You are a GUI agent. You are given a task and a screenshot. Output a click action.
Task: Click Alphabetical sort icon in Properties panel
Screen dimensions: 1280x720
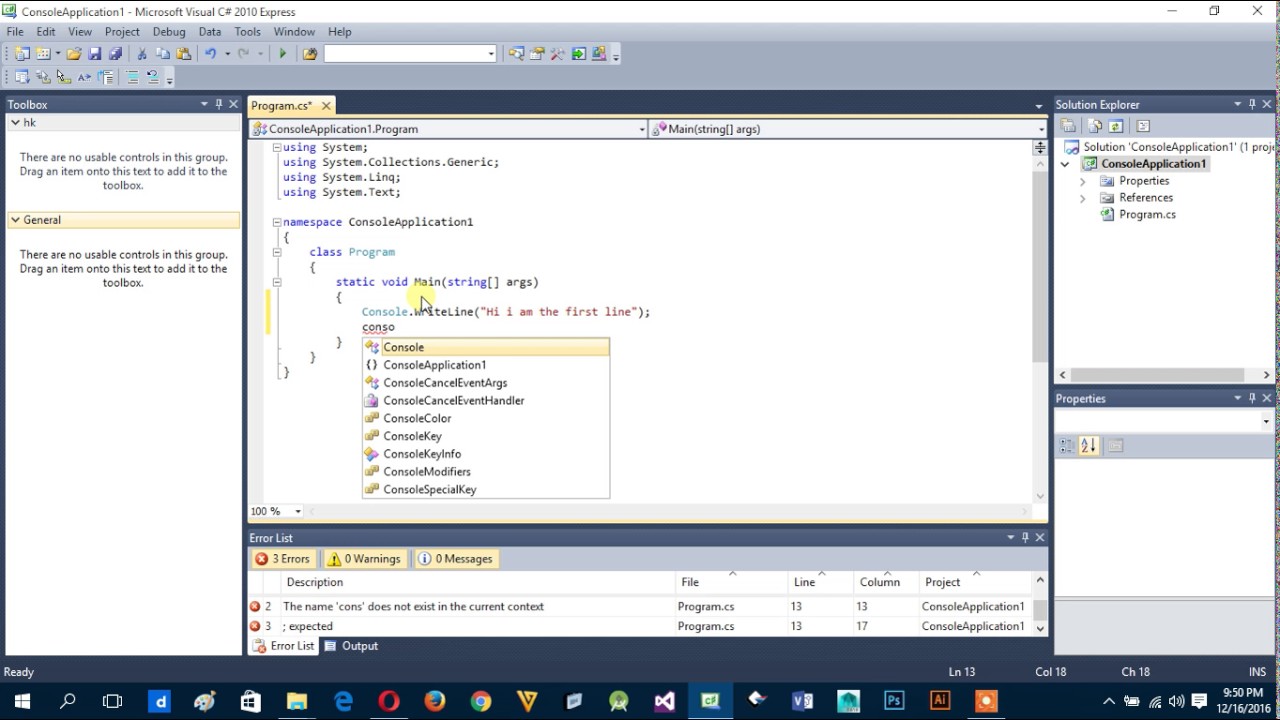click(1089, 446)
